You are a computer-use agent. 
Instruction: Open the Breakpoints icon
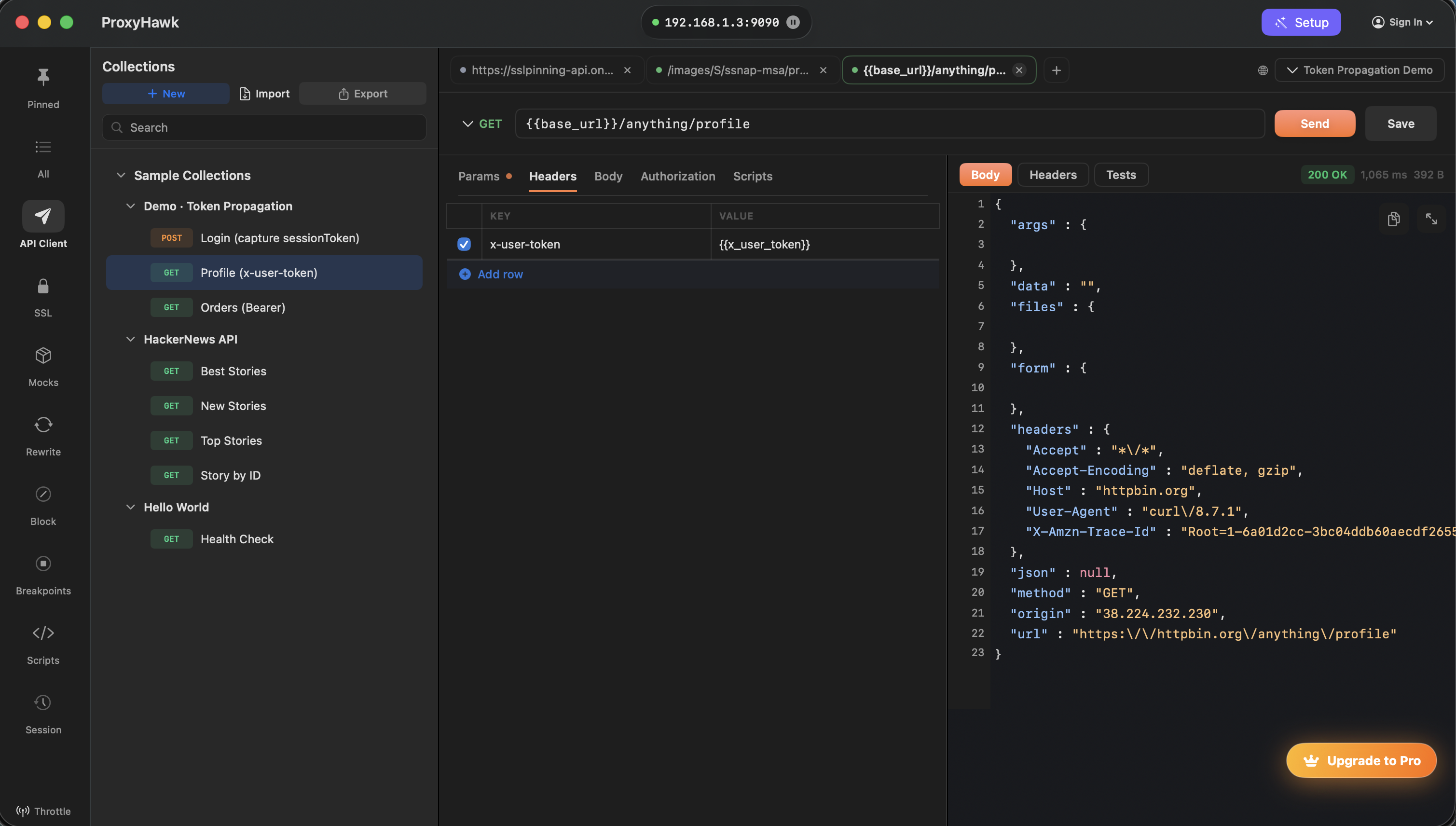(43, 564)
